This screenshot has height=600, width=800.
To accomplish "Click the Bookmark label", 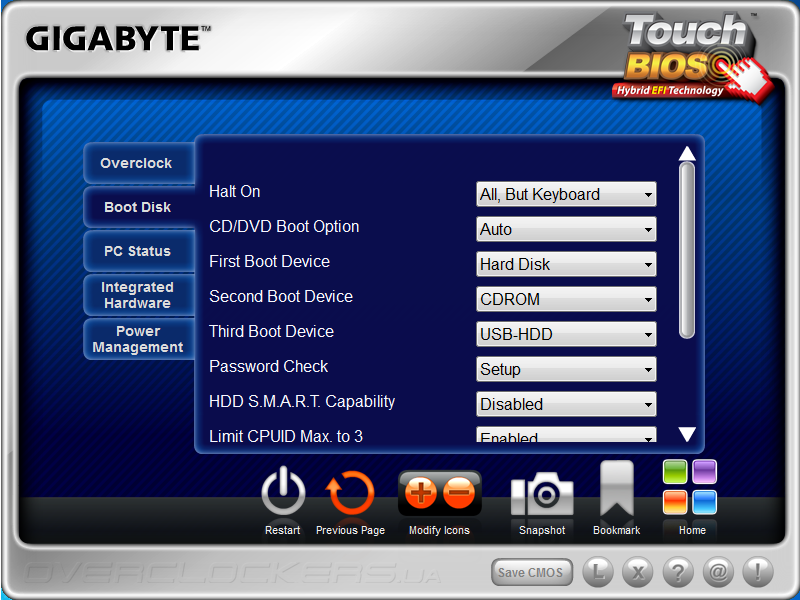I will click(x=616, y=530).
